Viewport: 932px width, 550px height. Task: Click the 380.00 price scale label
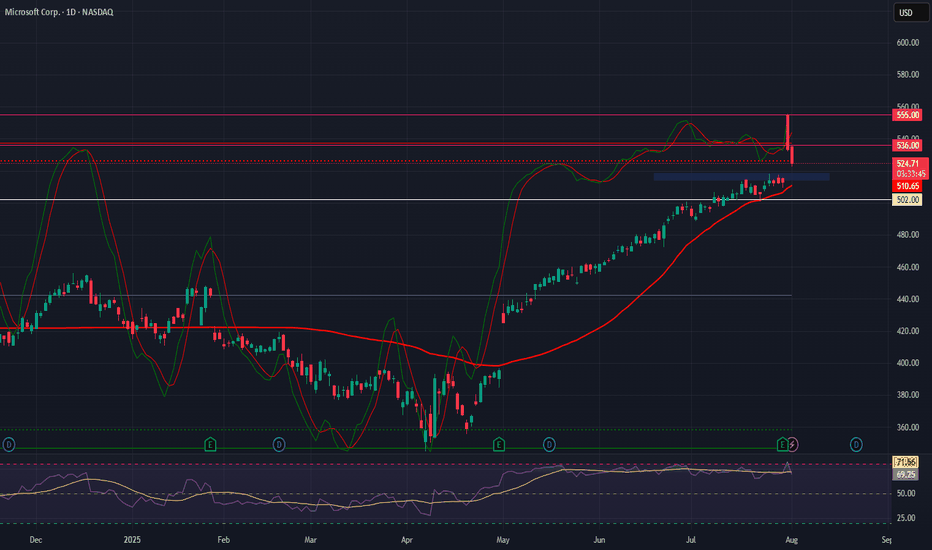[x=908, y=395]
